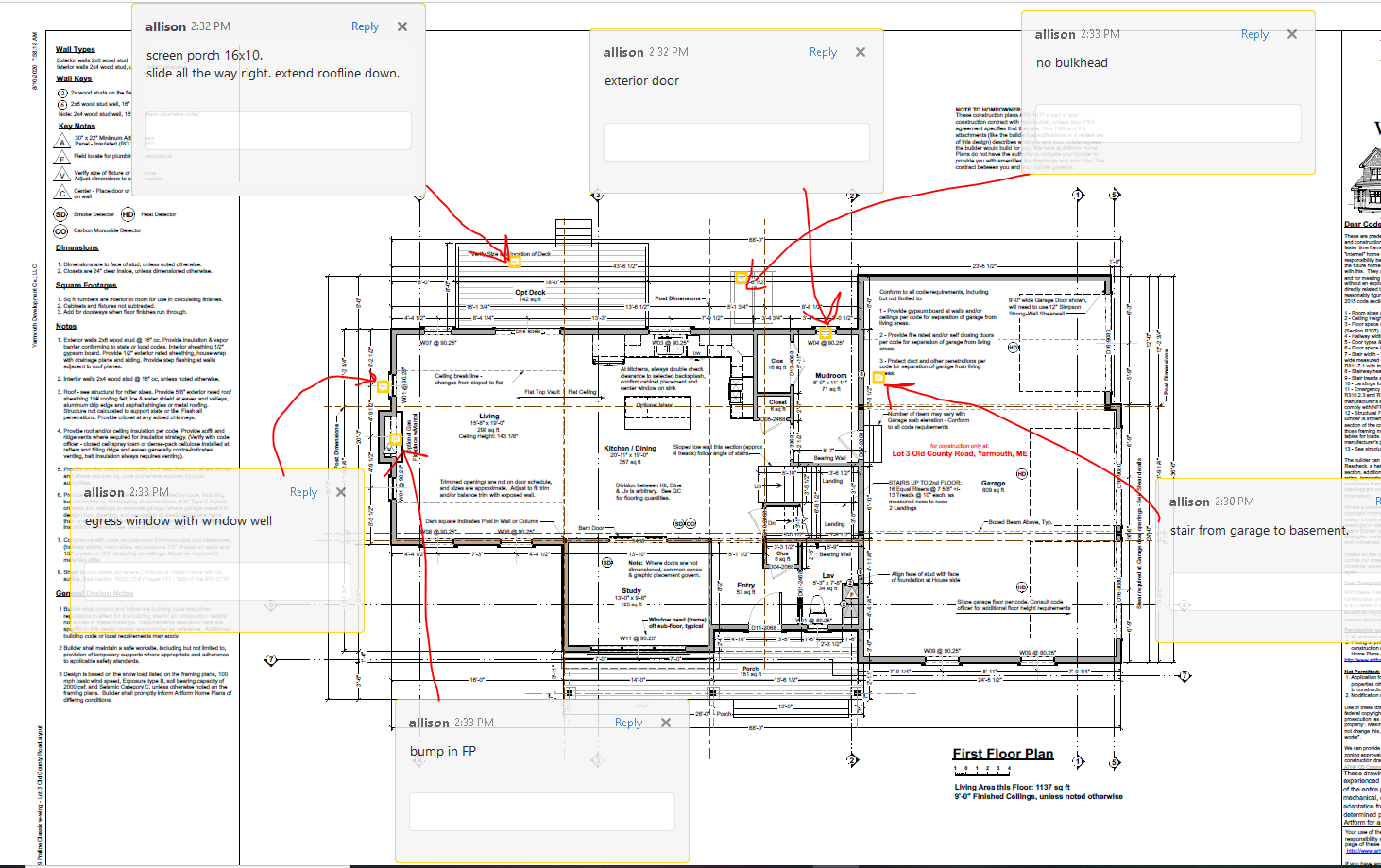1381x868 pixels.
Task: Click the reply box in exterior door comment
Action: pos(736,143)
